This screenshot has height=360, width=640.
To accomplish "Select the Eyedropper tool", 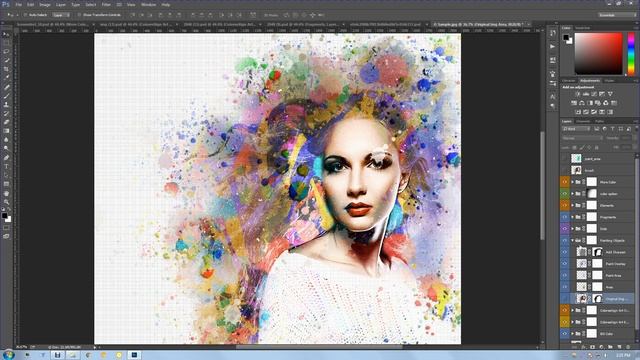I will tap(6, 78).
